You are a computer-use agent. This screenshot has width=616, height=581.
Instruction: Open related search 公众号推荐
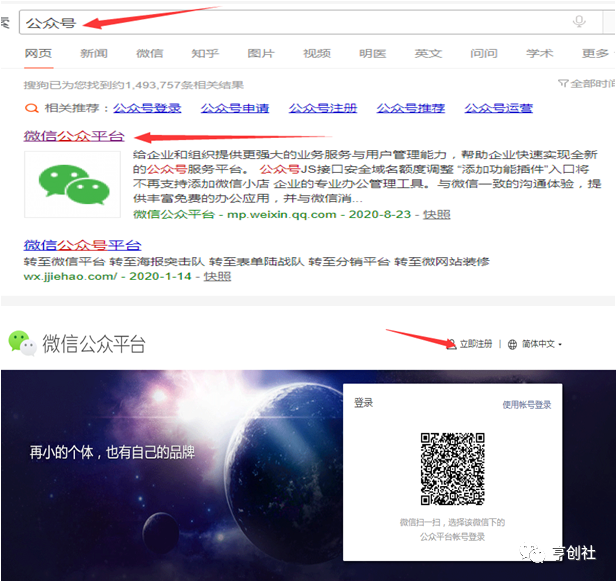tap(411, 108)
